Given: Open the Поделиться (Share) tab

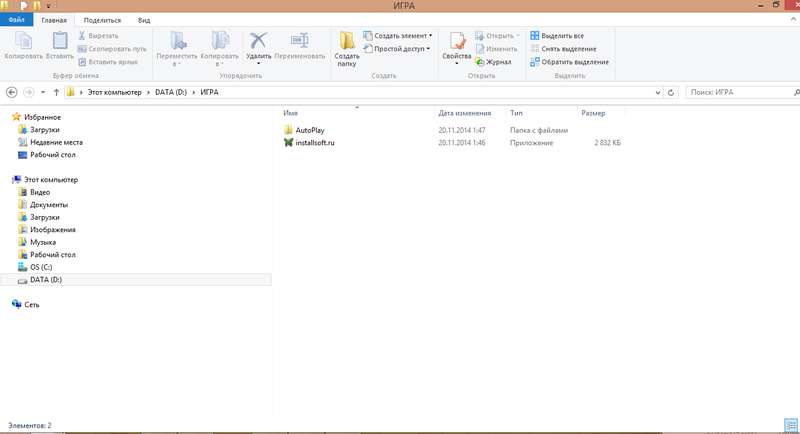Looking at the screenshot, I should (x=102, y=19).
